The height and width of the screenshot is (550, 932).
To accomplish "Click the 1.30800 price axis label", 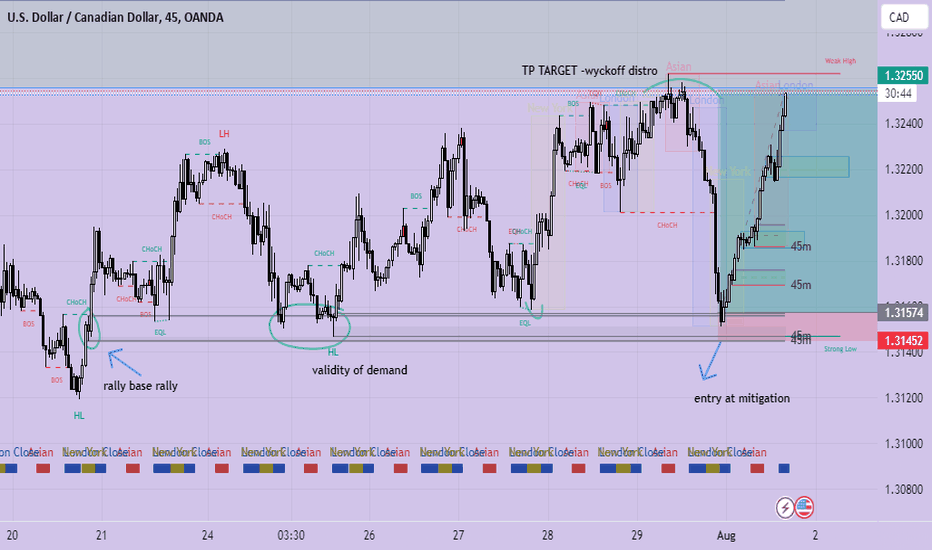I will 903,489.
